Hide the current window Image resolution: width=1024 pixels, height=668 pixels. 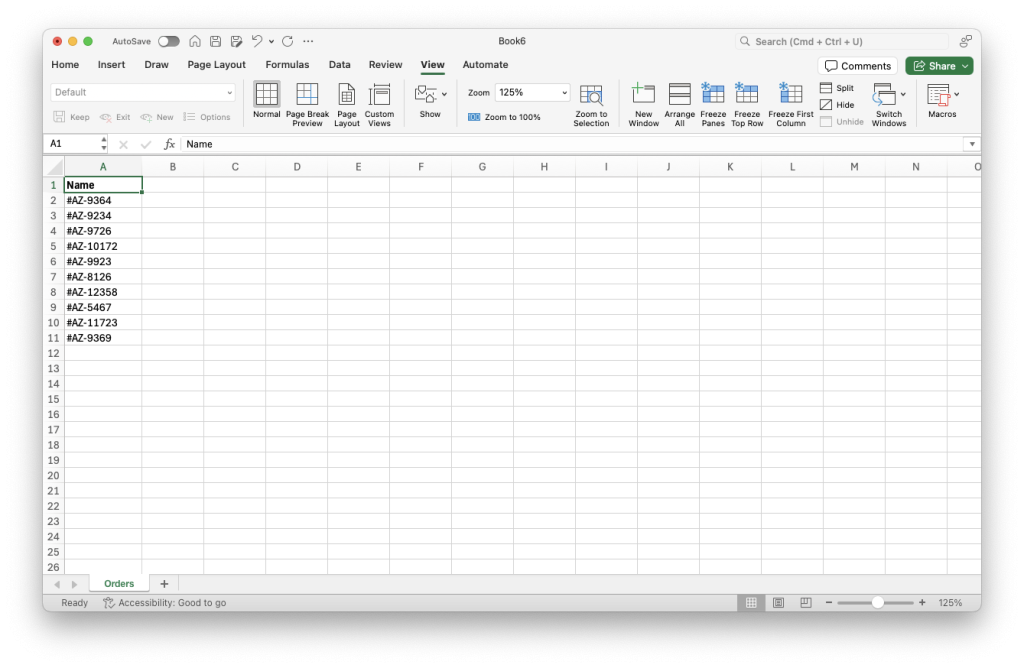[x=836, y=104]
